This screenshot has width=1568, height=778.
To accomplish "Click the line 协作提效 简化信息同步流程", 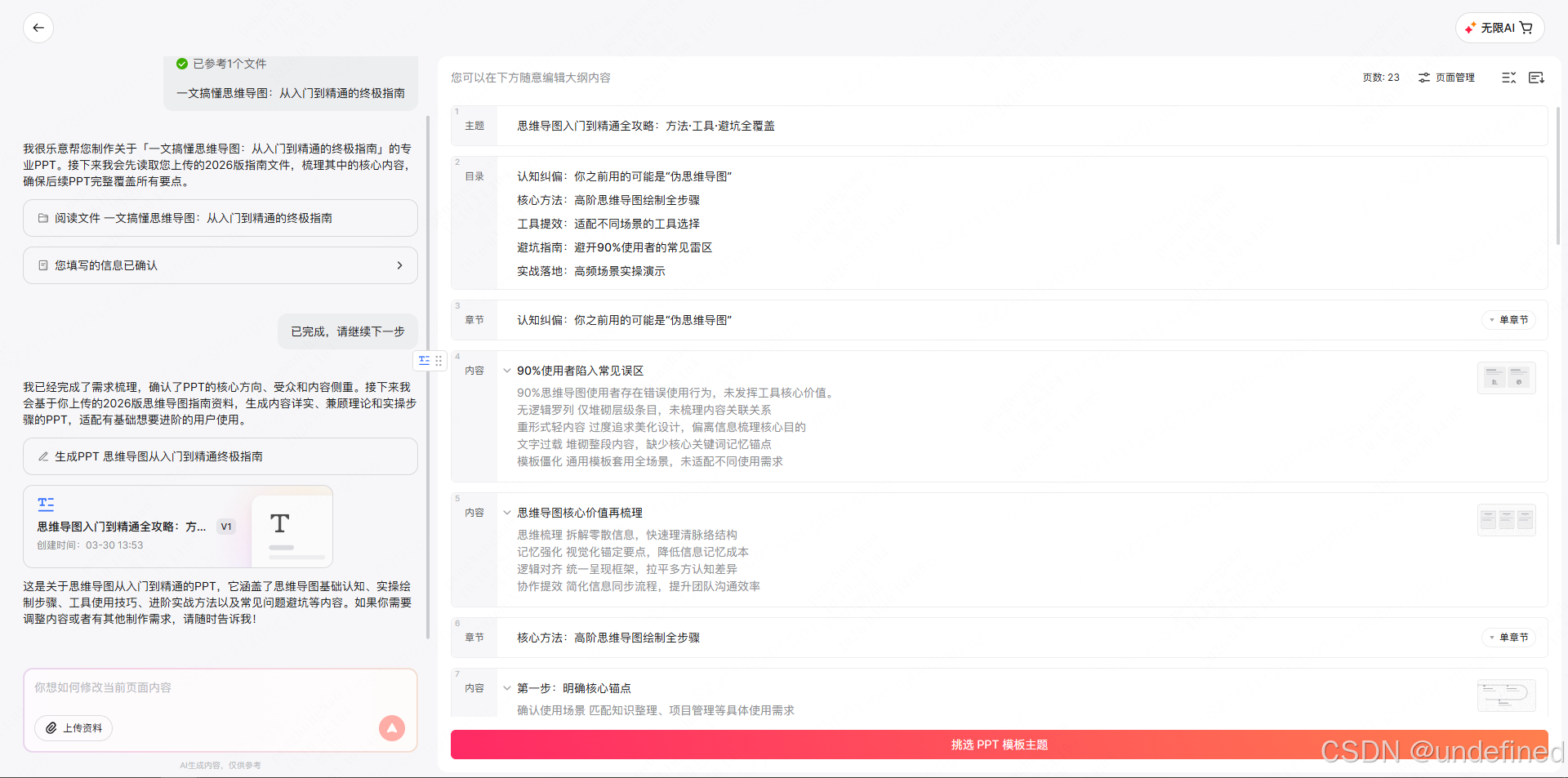I will (x=638, y=586).
